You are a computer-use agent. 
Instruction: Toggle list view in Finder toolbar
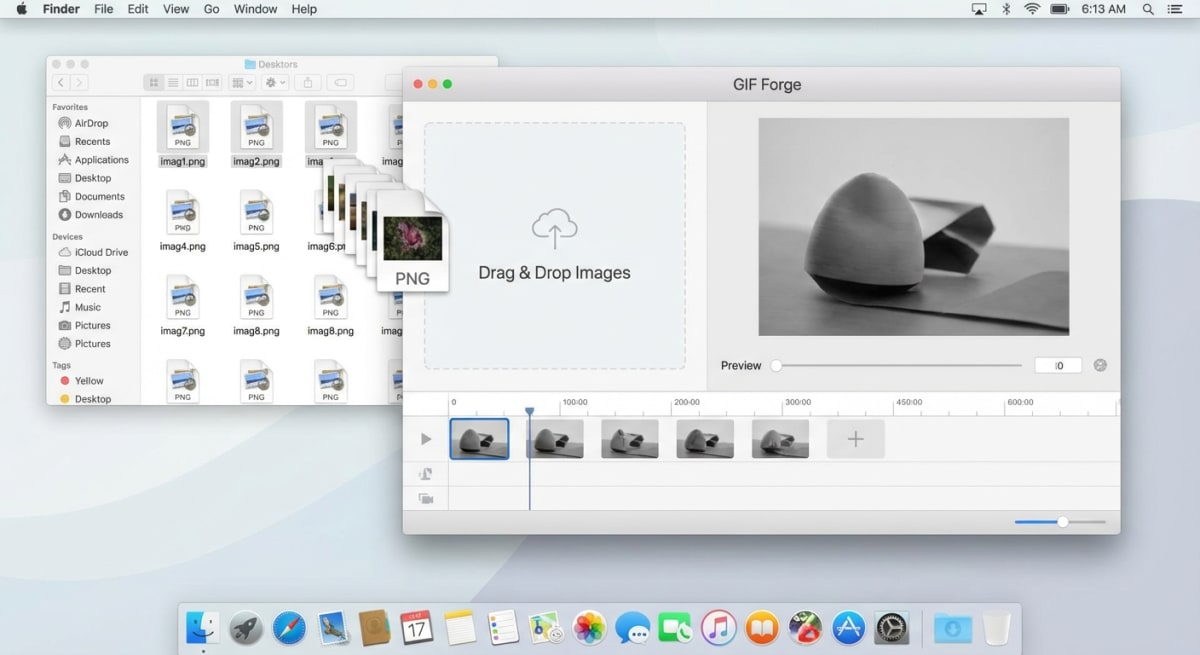[x=174, y=83]
